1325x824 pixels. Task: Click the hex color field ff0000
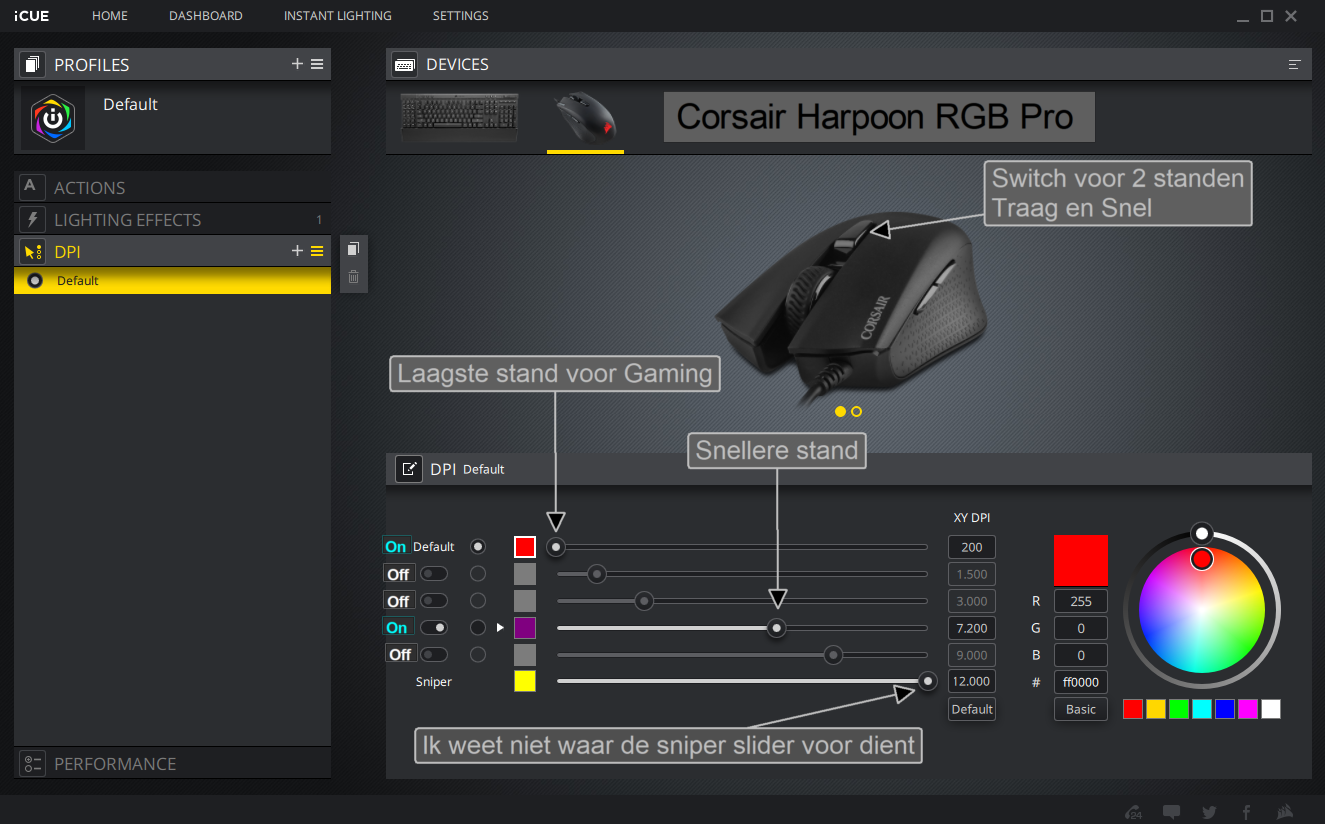click(x=1081, y=682)
